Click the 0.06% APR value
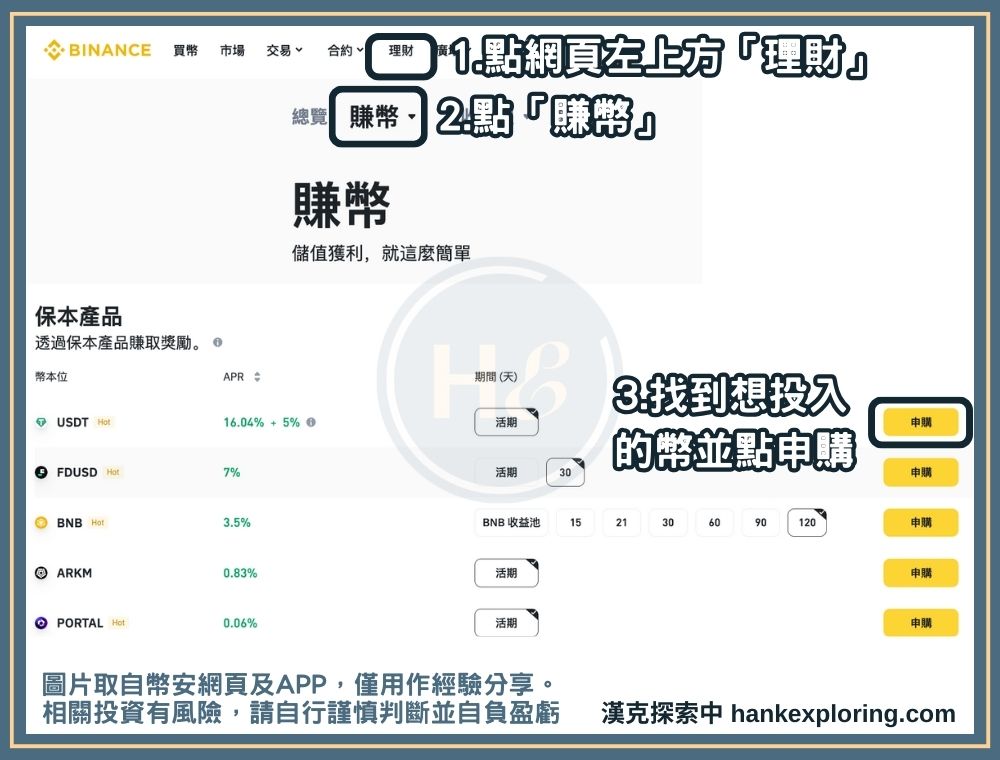The height and width of the screenshot is (760, 1000). click(x=240, y=623)
